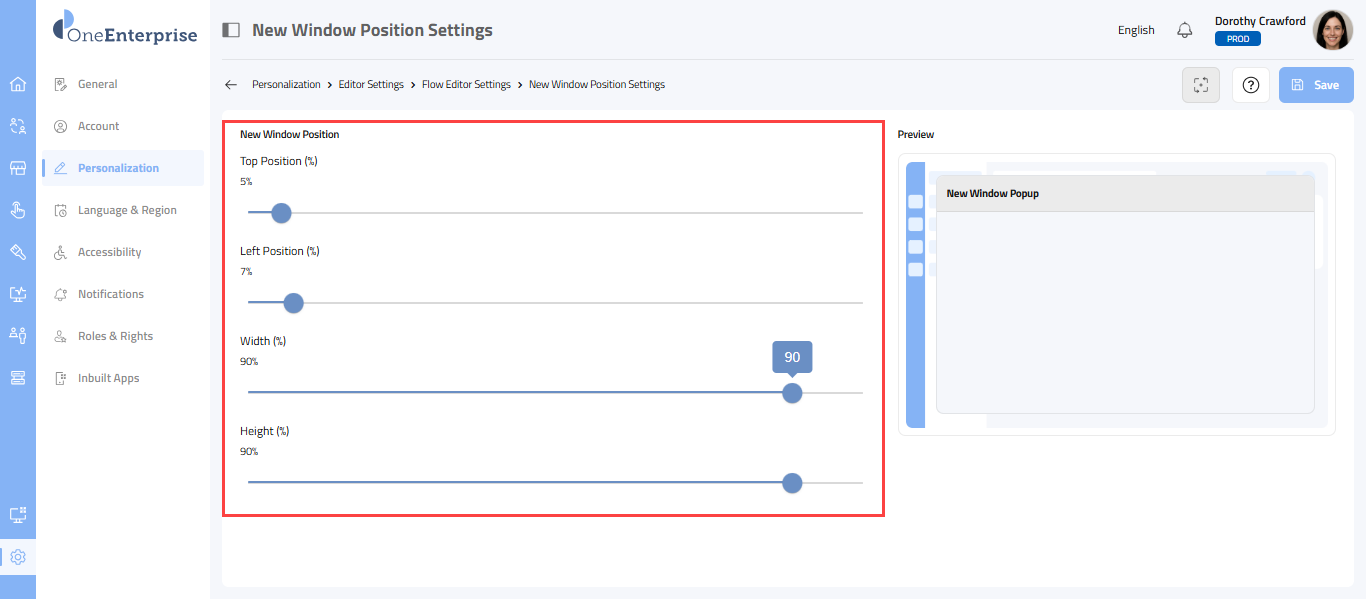The width and height of the screenshot is (1366, 599).
Task: Click the Editor Settings breadcrumb link
Action: [x=371, y=85]
